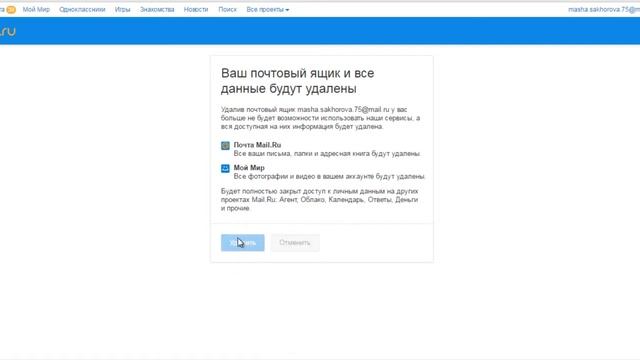Viewport: 640px width, 360px height.
Task: Expand the Все проекты dropdown
Action: tap(268, 9)
